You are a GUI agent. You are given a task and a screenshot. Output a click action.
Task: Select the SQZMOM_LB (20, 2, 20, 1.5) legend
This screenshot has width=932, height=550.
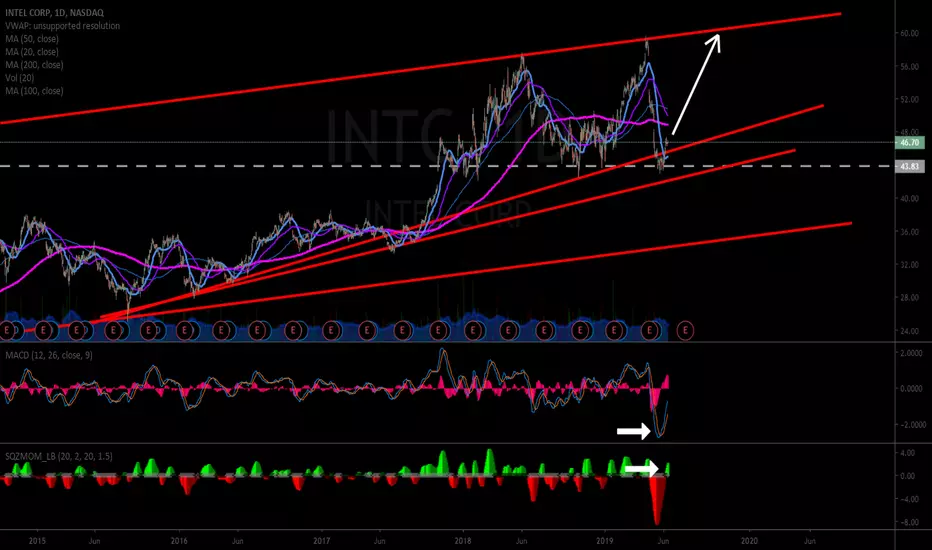coord(59,456)
